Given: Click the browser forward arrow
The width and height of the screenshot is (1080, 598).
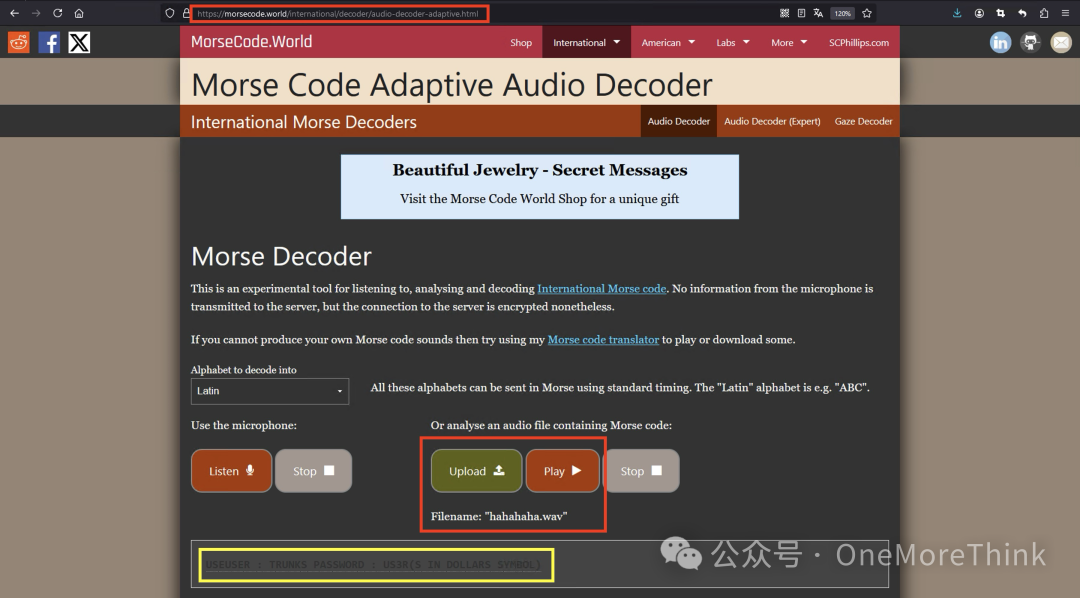Looking at the screenshot, I should [36, 13].
